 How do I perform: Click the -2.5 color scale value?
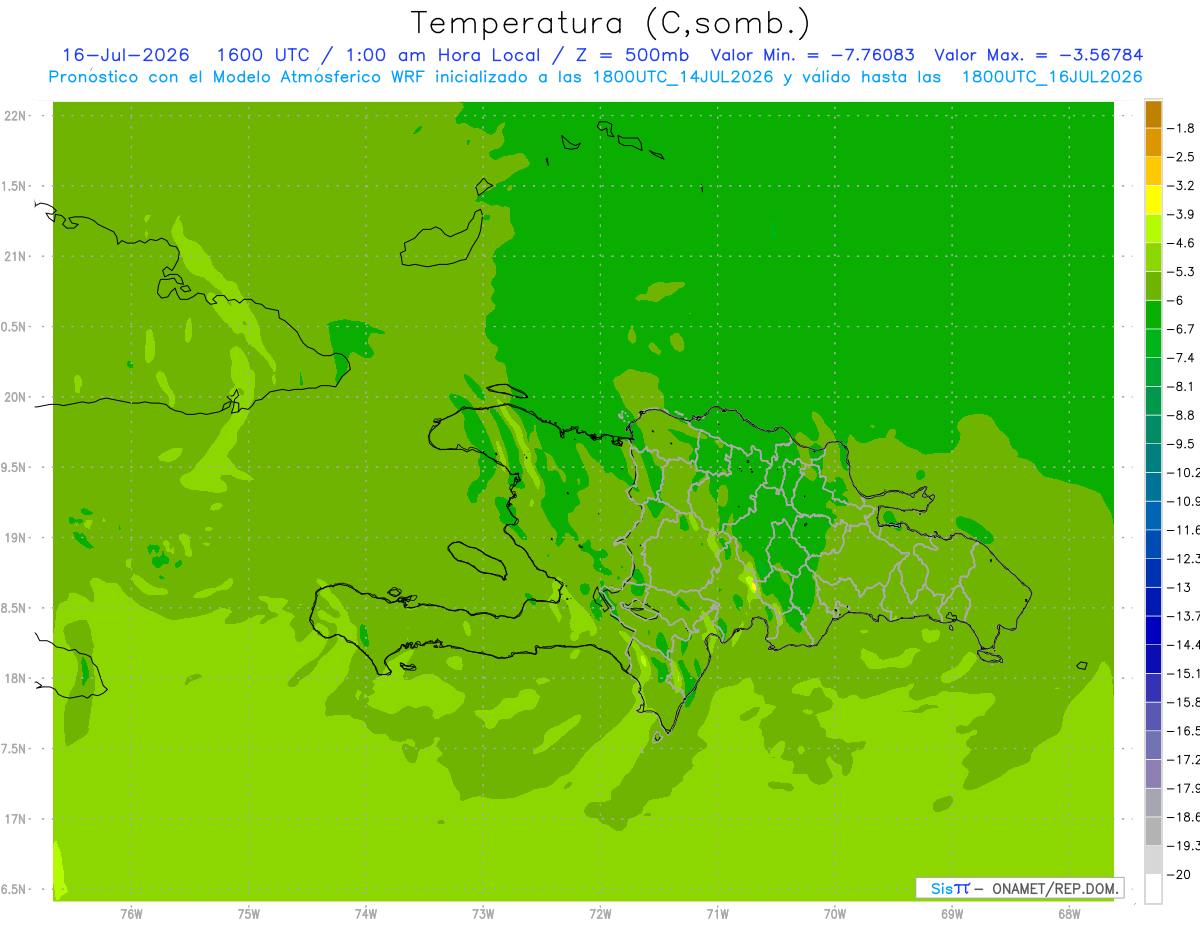pos(1181,157)
